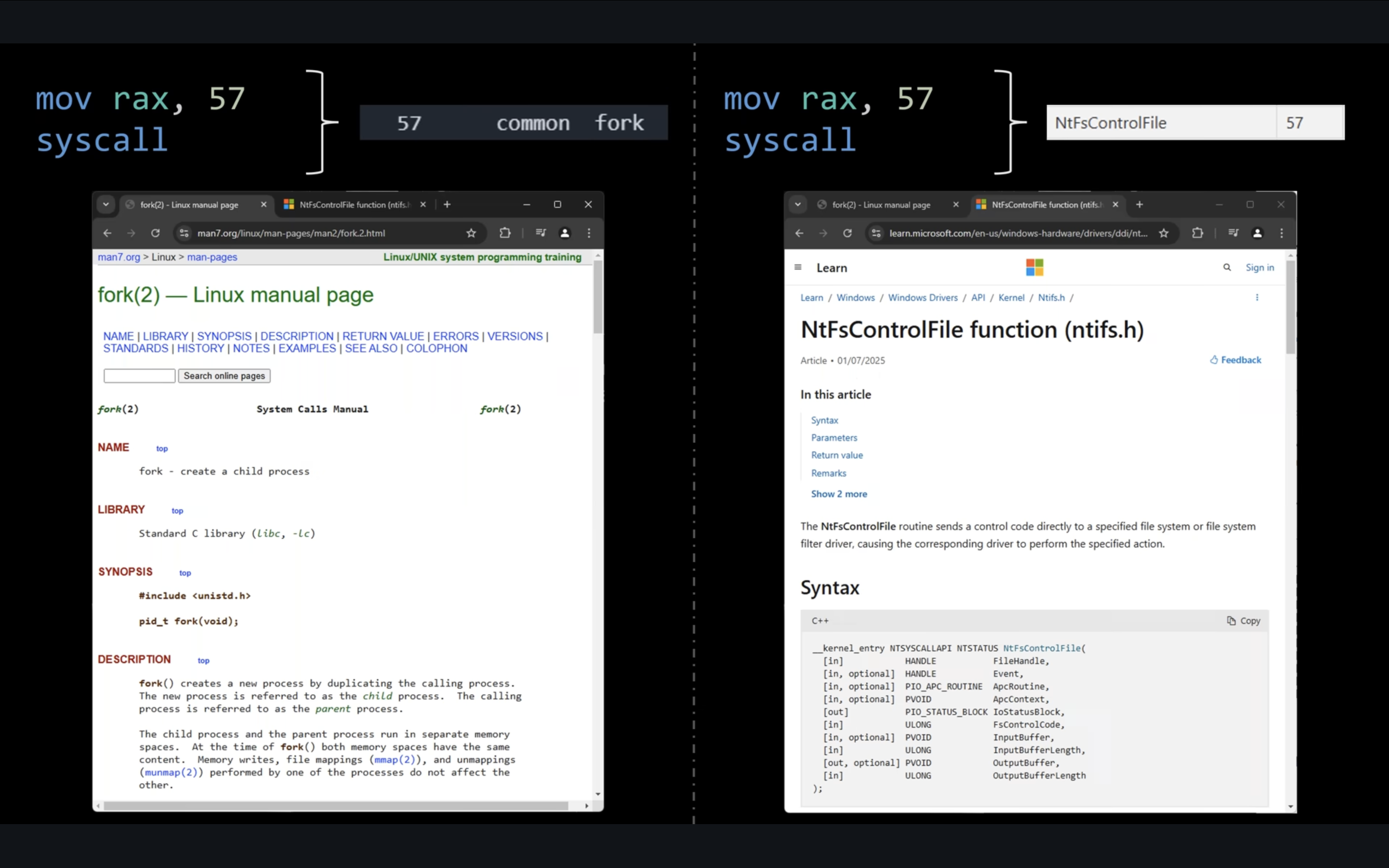
Task: Click back arrow in left fork browser window
Action: [x=108, y=233]
